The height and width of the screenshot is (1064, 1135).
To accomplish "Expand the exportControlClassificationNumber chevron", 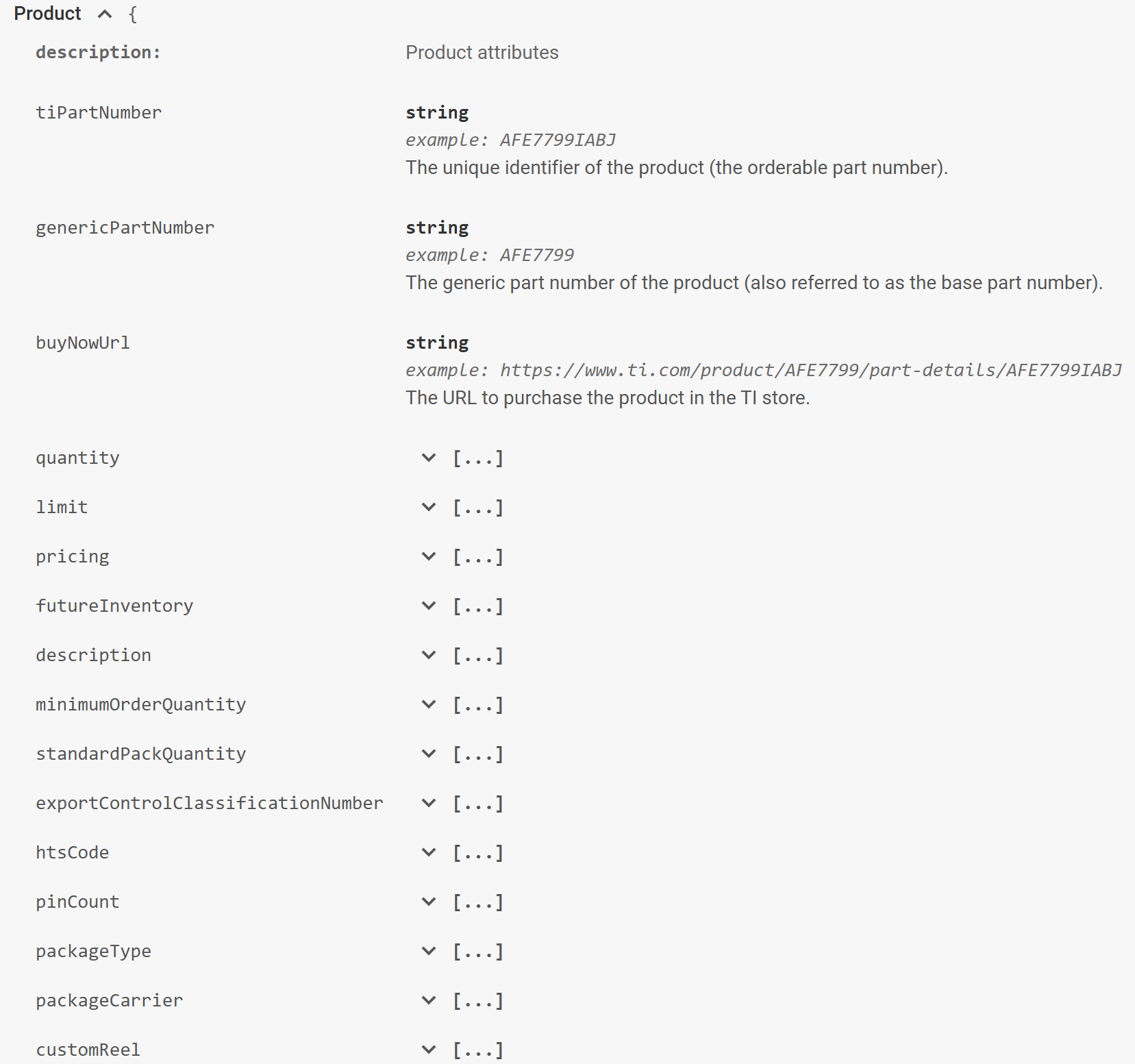I will click(x=429, y=803).
